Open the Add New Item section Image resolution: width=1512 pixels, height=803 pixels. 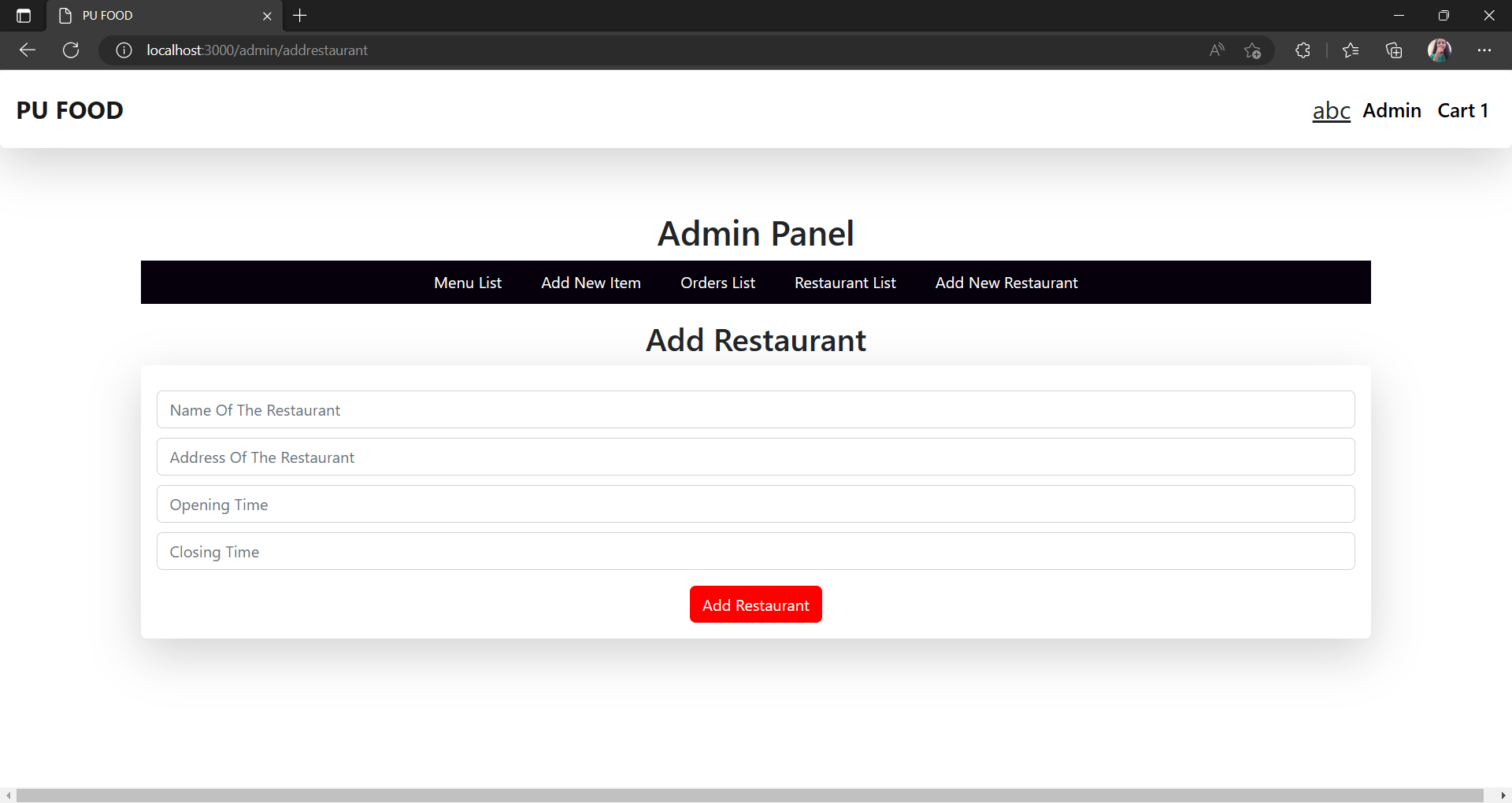(x=591, y=282)
